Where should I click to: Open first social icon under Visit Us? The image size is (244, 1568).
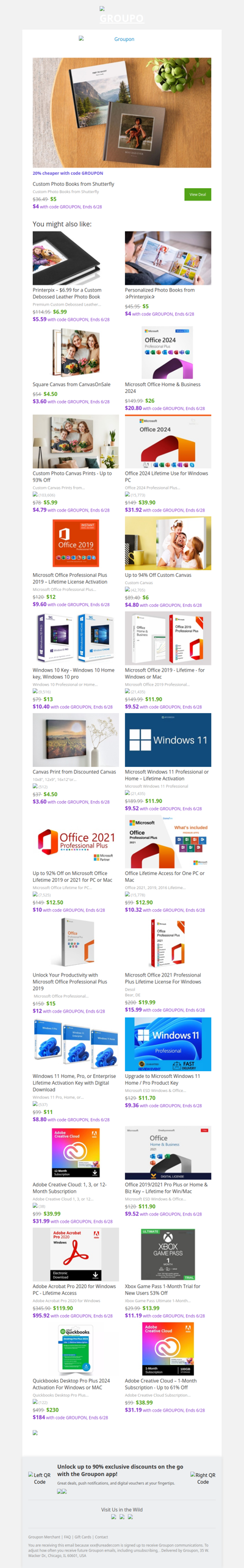[113, 1517]
